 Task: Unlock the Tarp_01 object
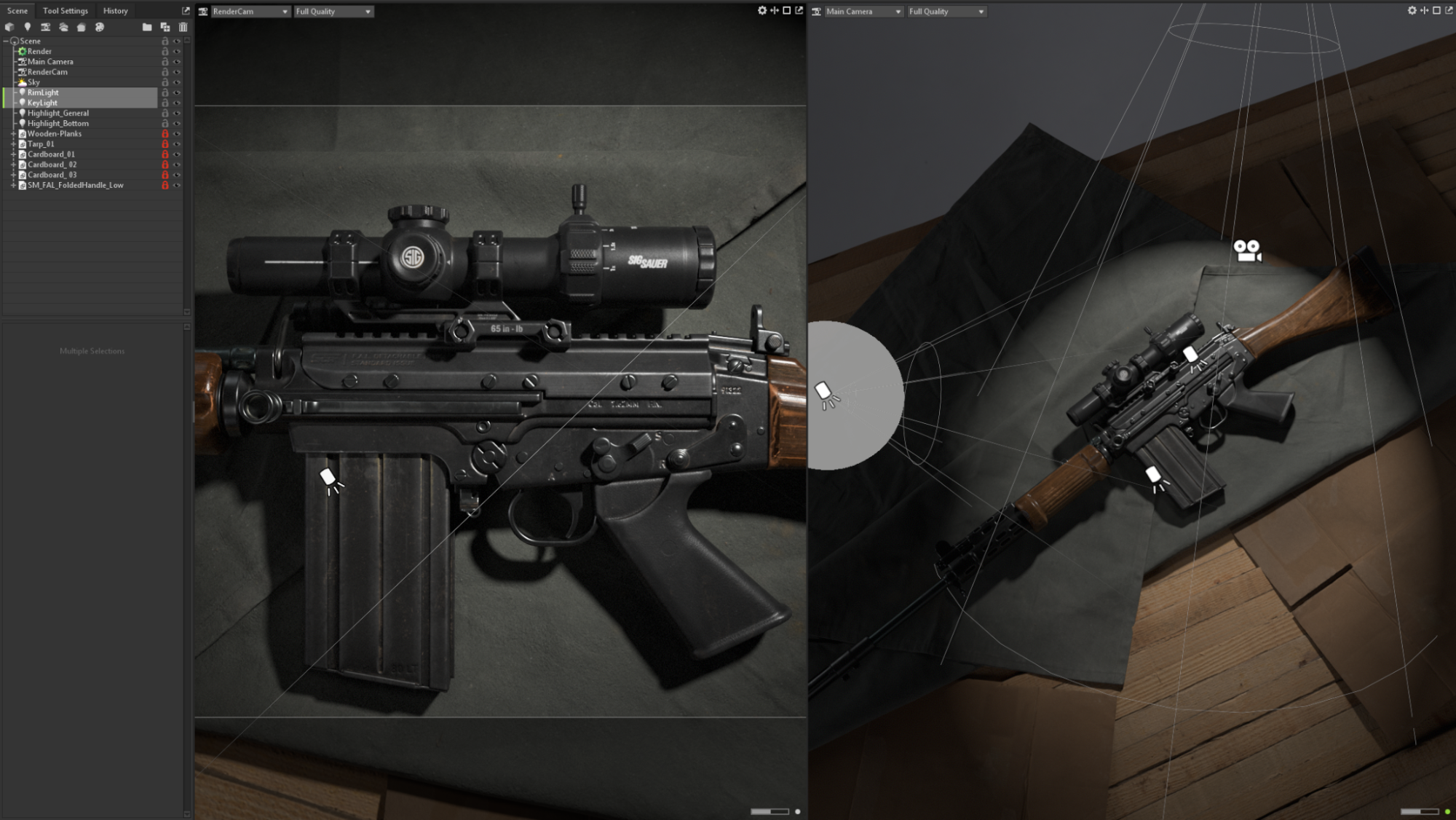tap(165, 144)
